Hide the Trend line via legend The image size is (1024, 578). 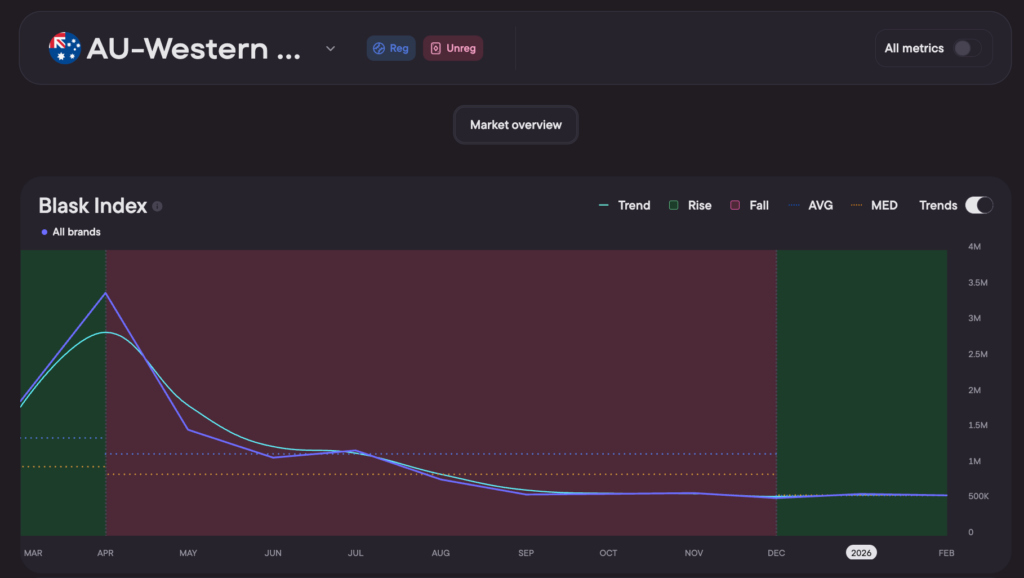tap(624, 205)
